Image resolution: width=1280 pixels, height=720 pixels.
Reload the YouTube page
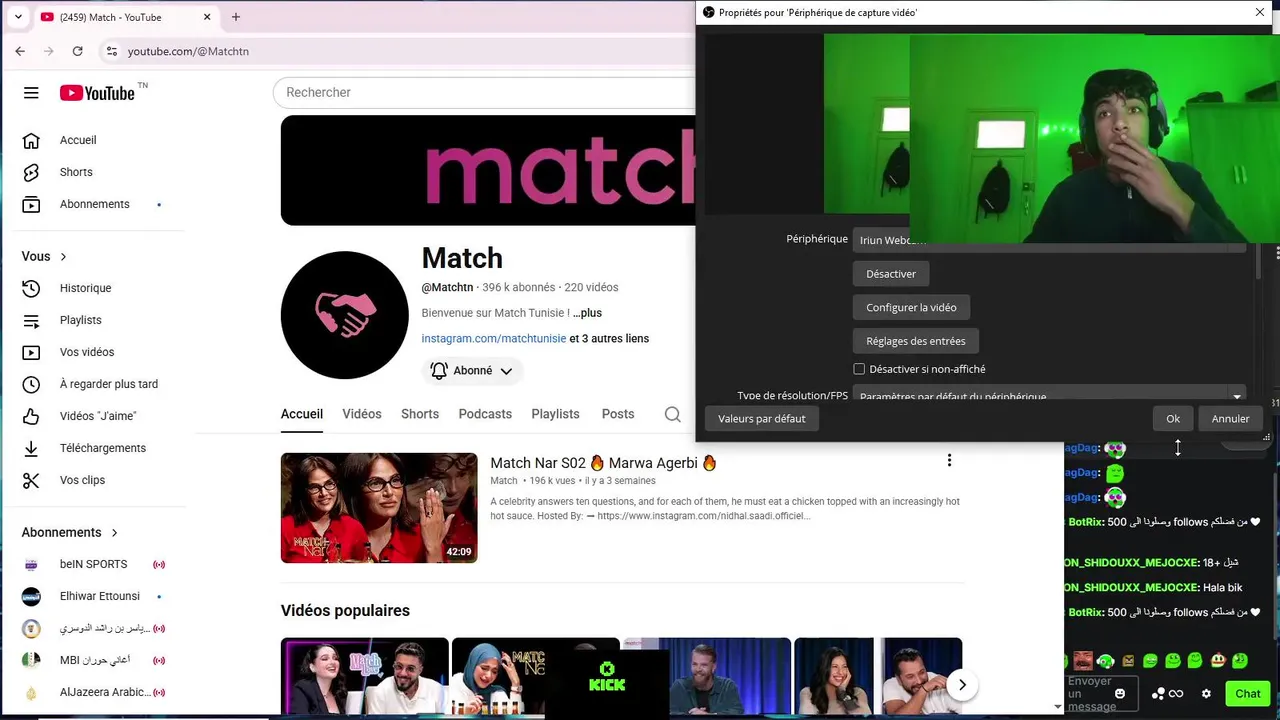(x=77, y=51)
